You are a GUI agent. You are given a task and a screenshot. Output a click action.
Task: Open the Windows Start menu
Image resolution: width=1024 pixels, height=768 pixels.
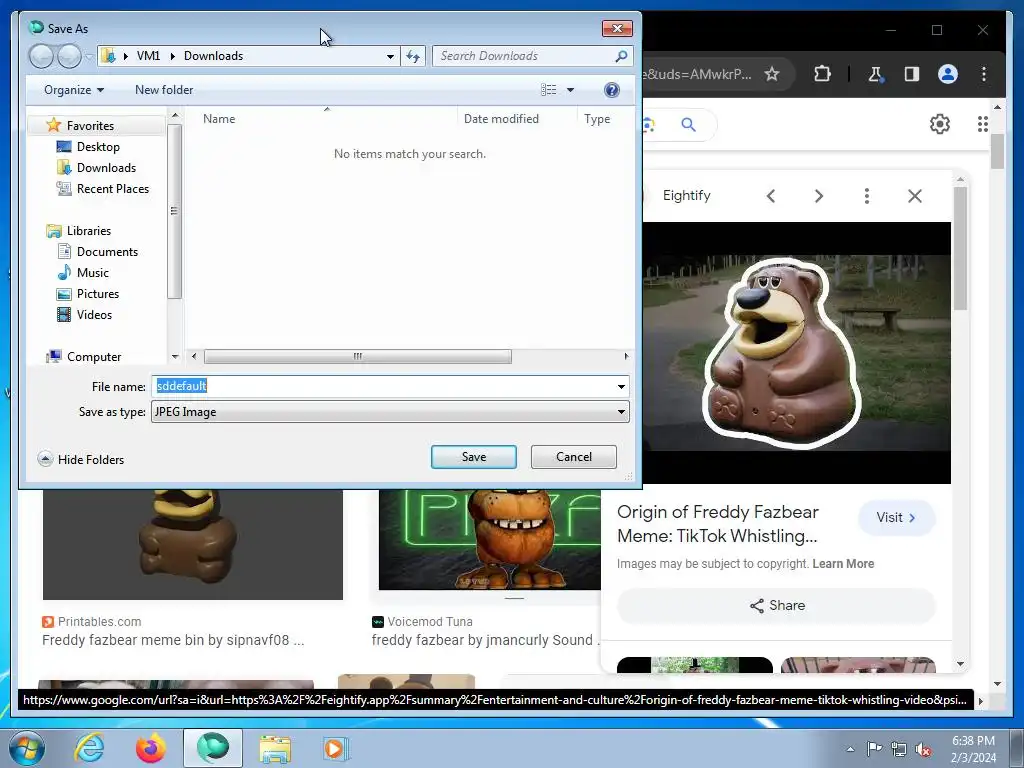26,748
